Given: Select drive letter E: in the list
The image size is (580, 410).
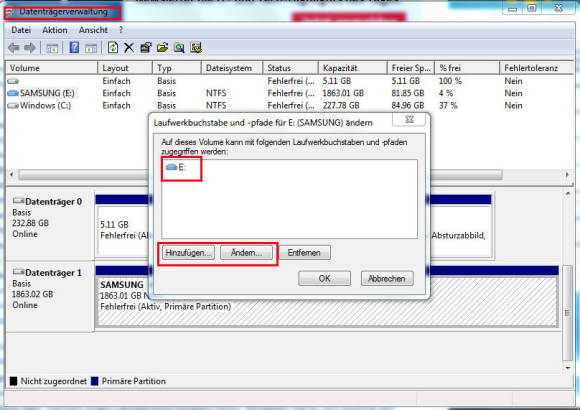Looking at the screenshot, I should tap(176, 167).
